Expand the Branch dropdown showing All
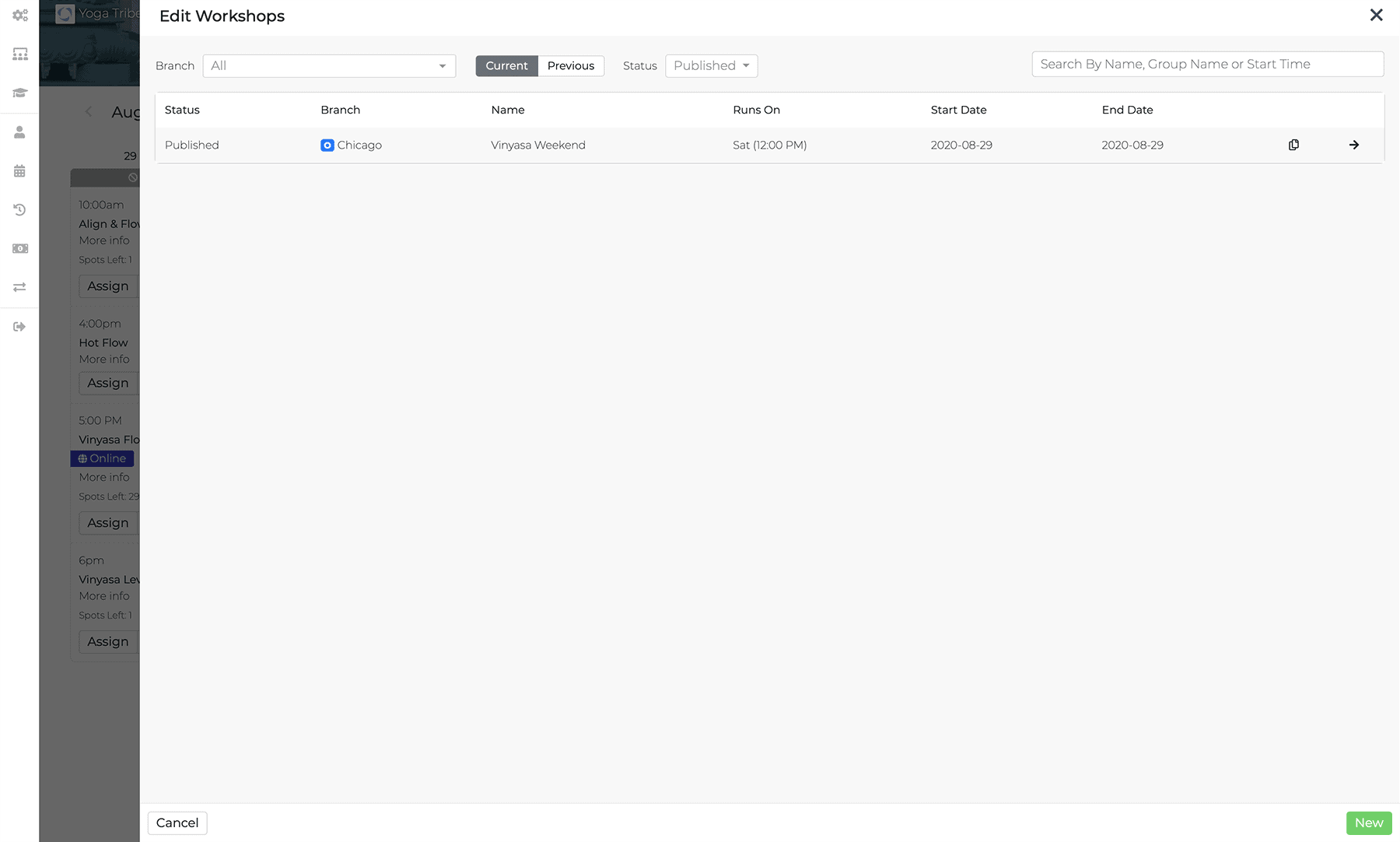 tap(329, 66)
